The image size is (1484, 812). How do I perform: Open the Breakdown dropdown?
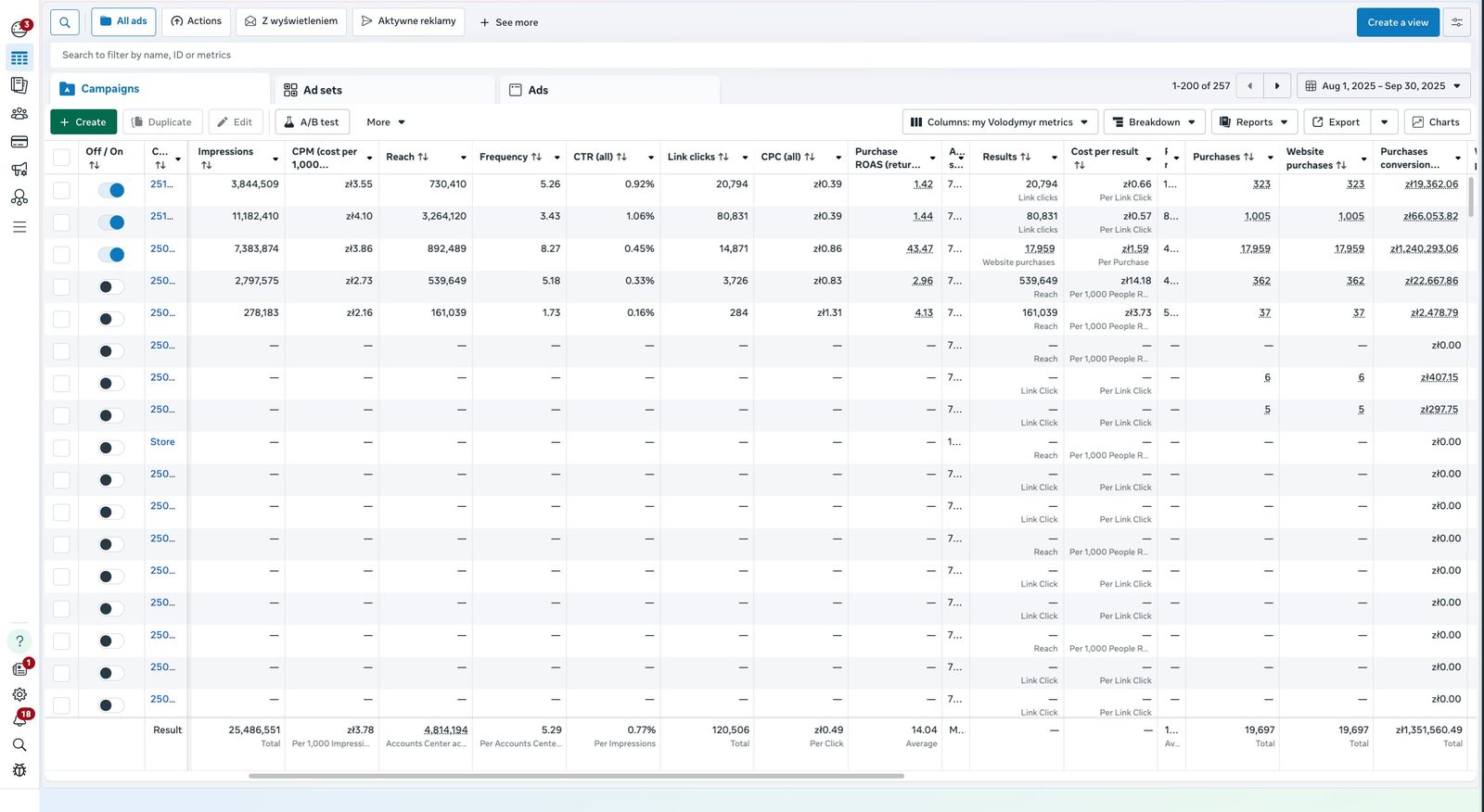click(1155, 122)
